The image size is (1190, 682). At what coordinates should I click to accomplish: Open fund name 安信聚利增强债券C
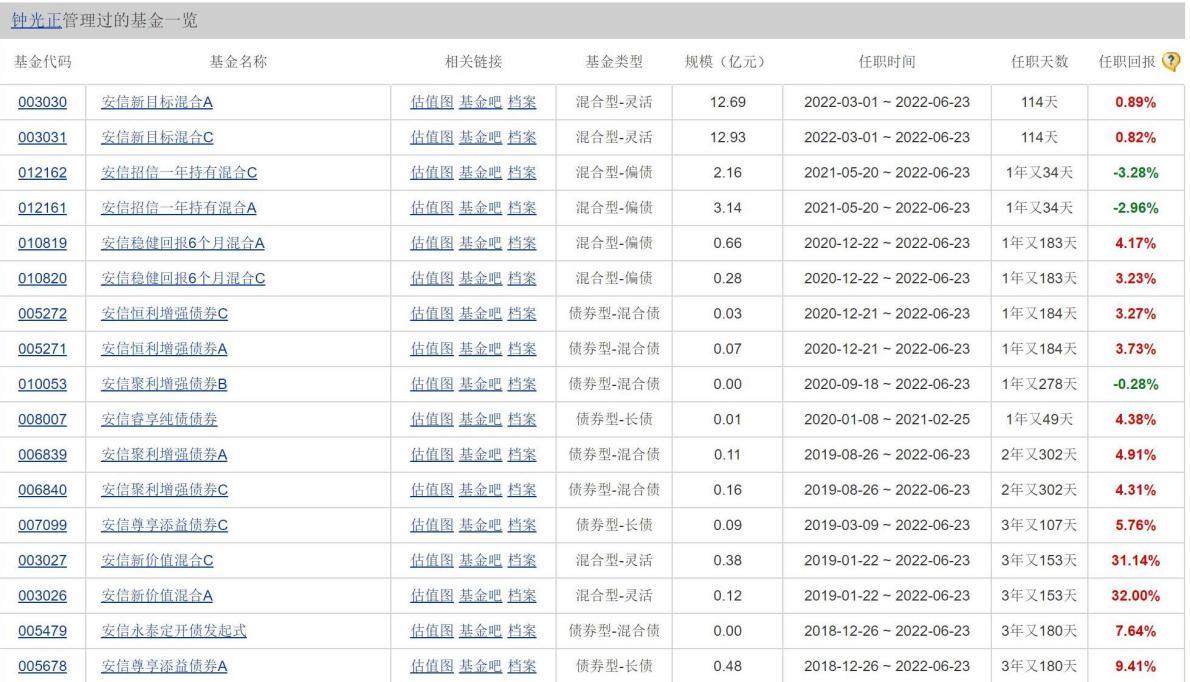click(x=165, y=490)
